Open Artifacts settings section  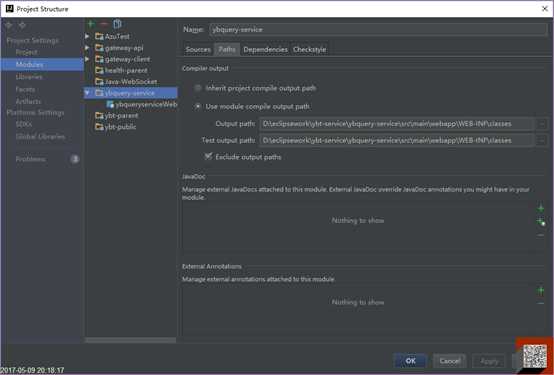coord(28,101)
